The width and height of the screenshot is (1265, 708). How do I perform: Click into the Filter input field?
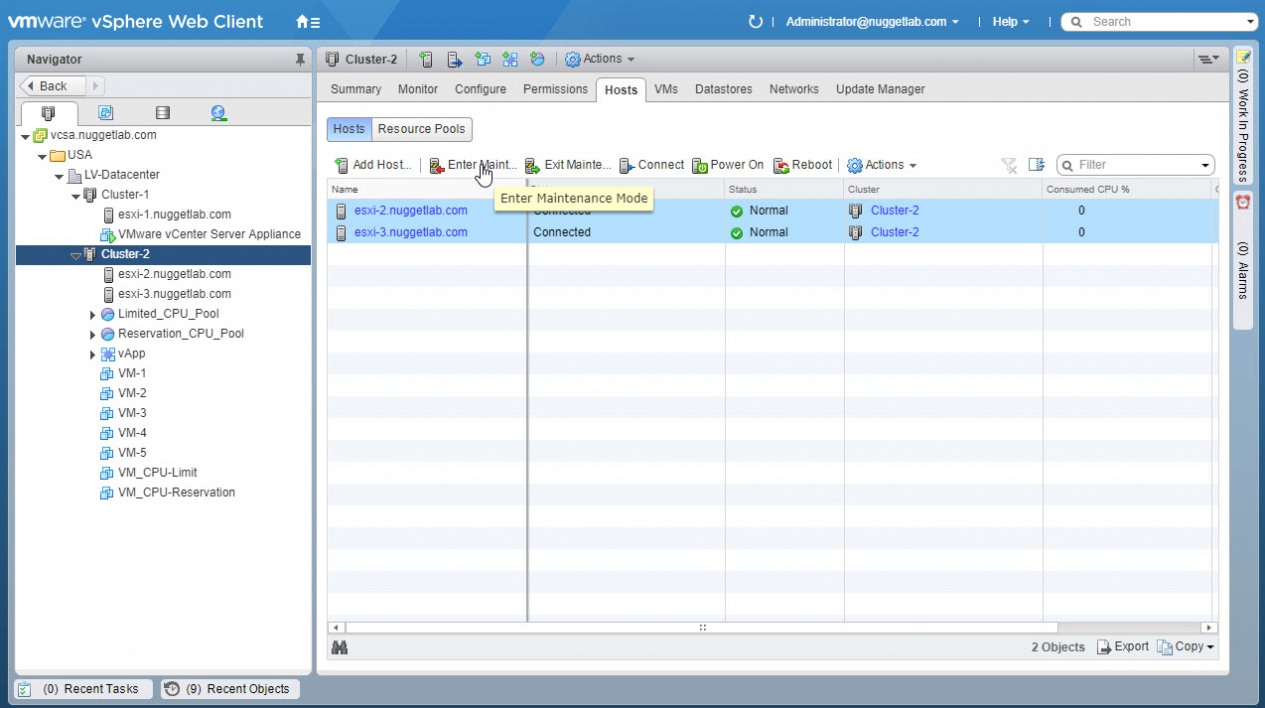click(1135, 165)
